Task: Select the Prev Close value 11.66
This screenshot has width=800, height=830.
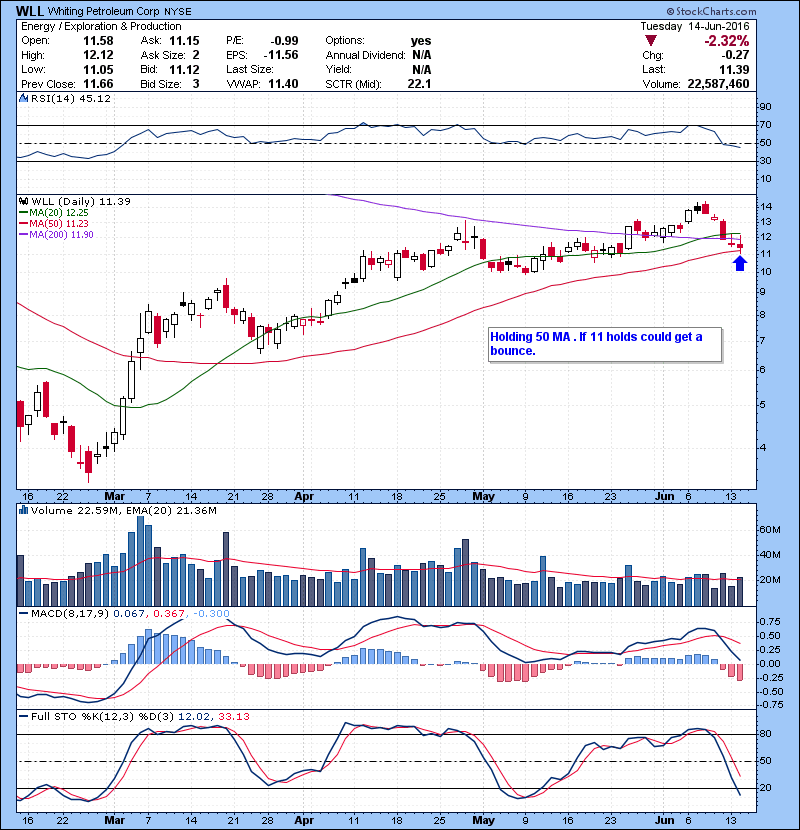Action: click(x=98, y=84)
